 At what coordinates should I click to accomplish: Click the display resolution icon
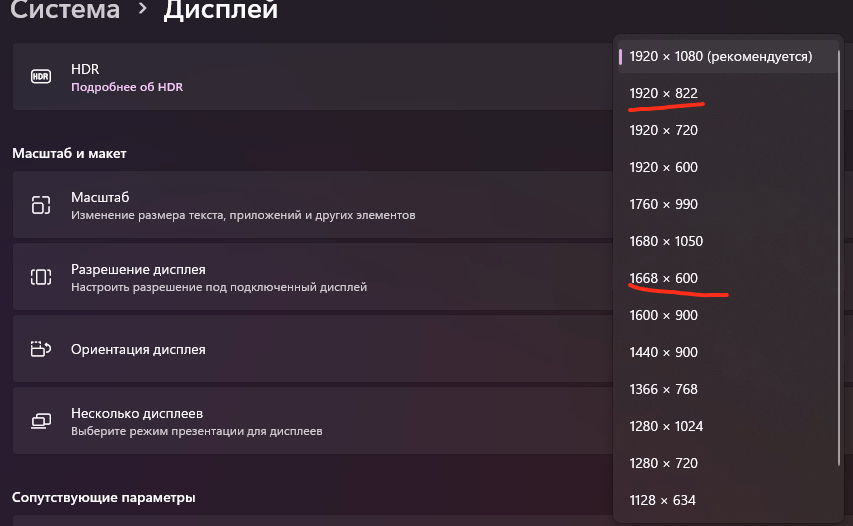point(41,277)
